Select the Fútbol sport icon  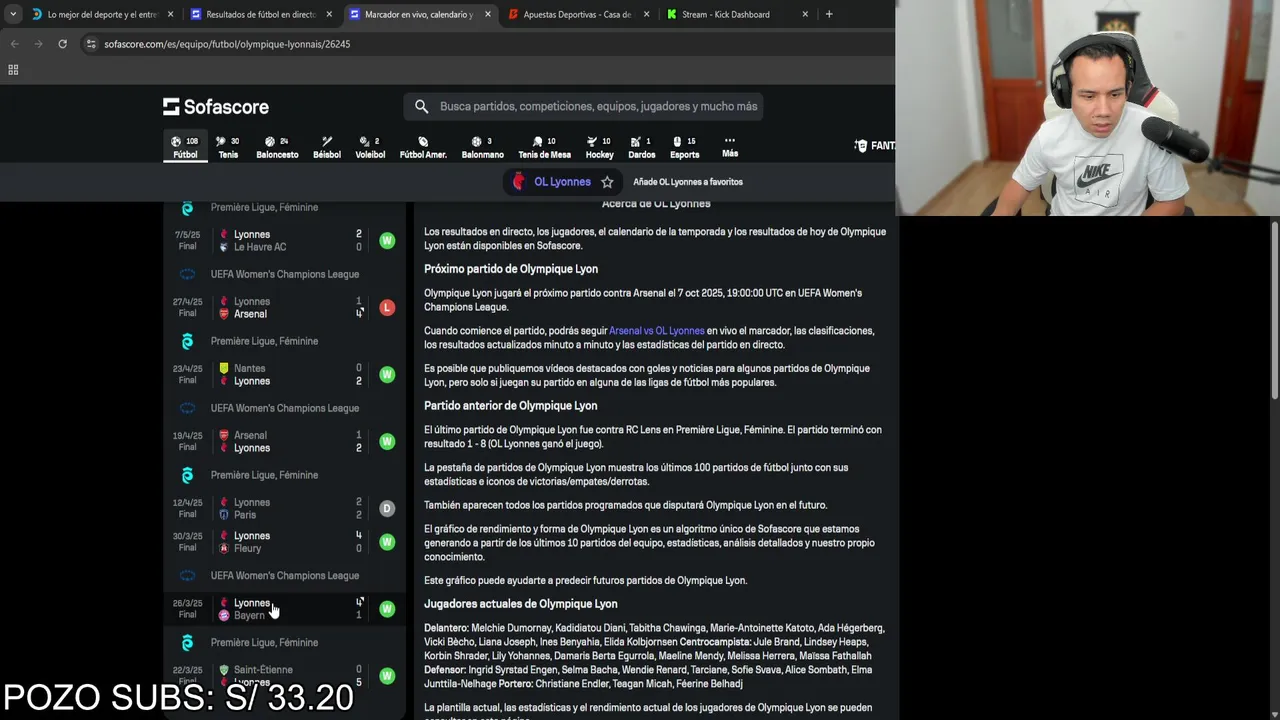185,147
